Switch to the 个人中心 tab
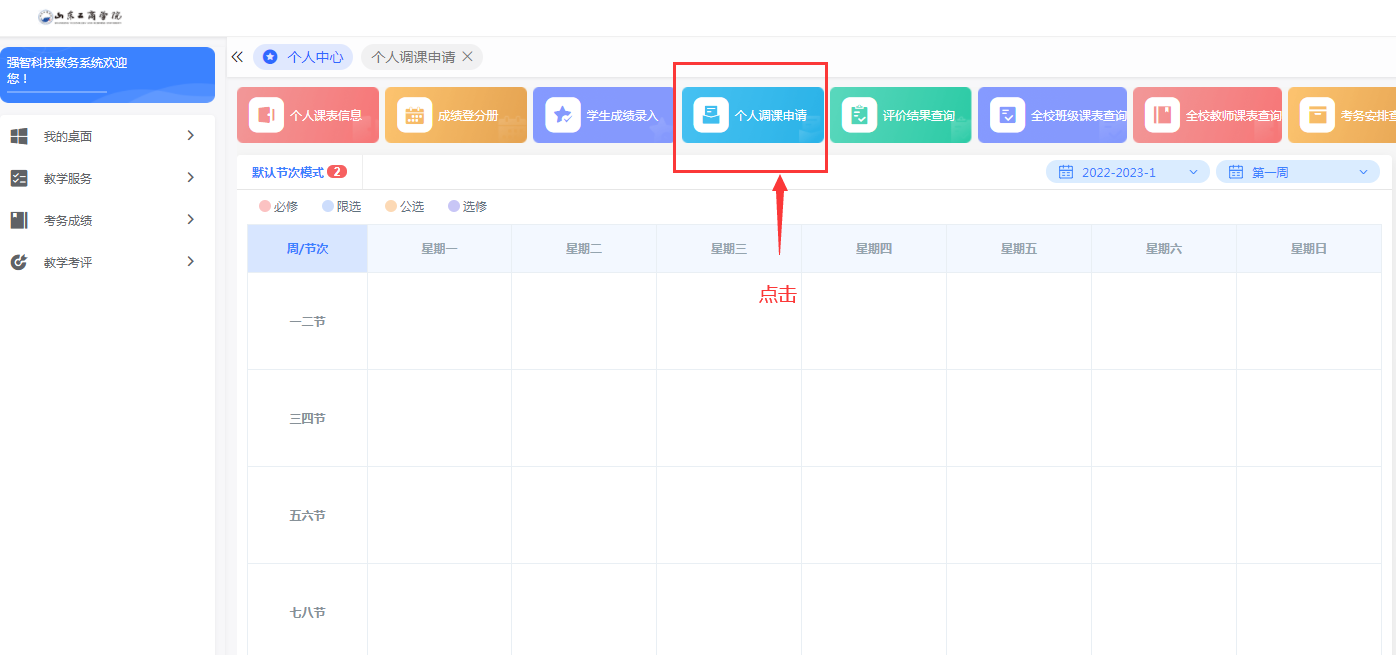This screenshot has height=655, width=1396. coord(303,57)
